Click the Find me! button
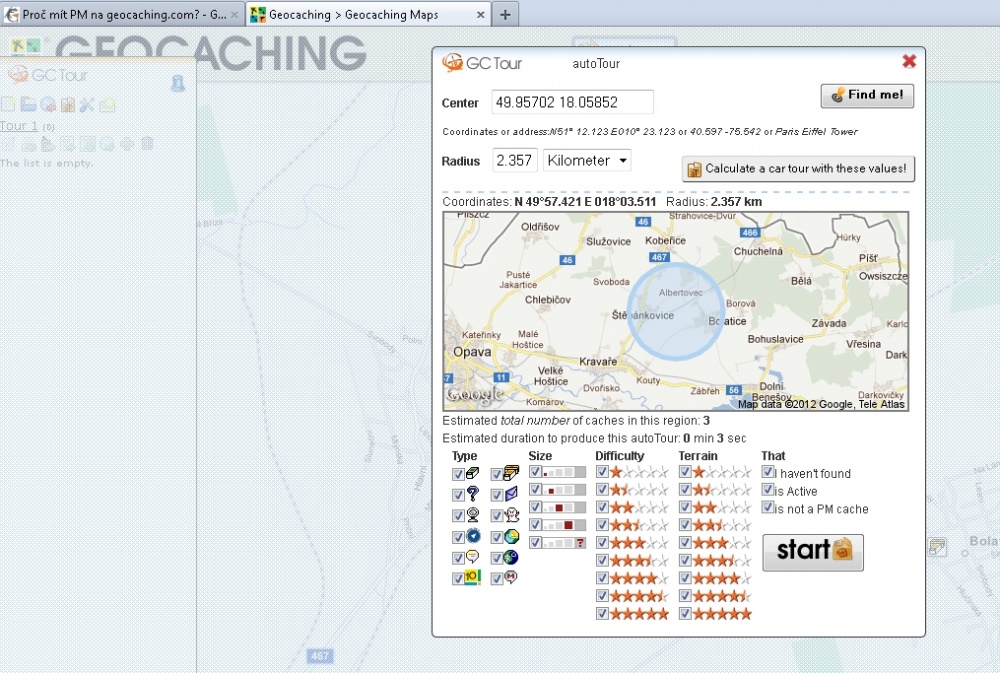 [867, 96]
